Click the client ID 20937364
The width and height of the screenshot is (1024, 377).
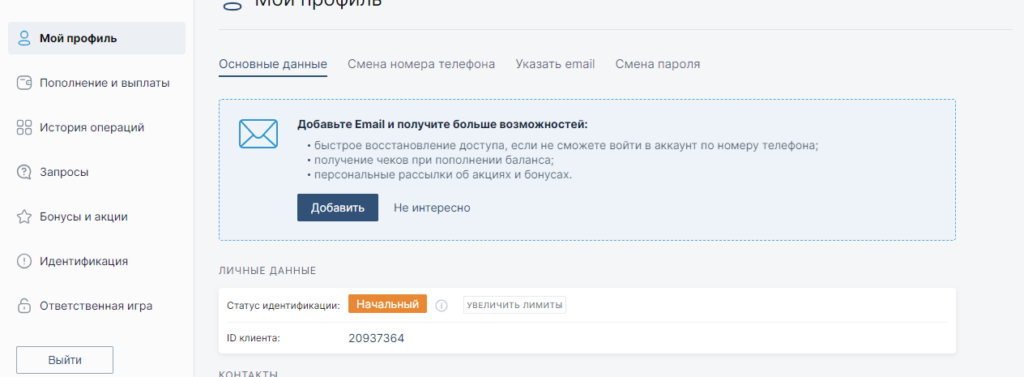tap(377, 338)
